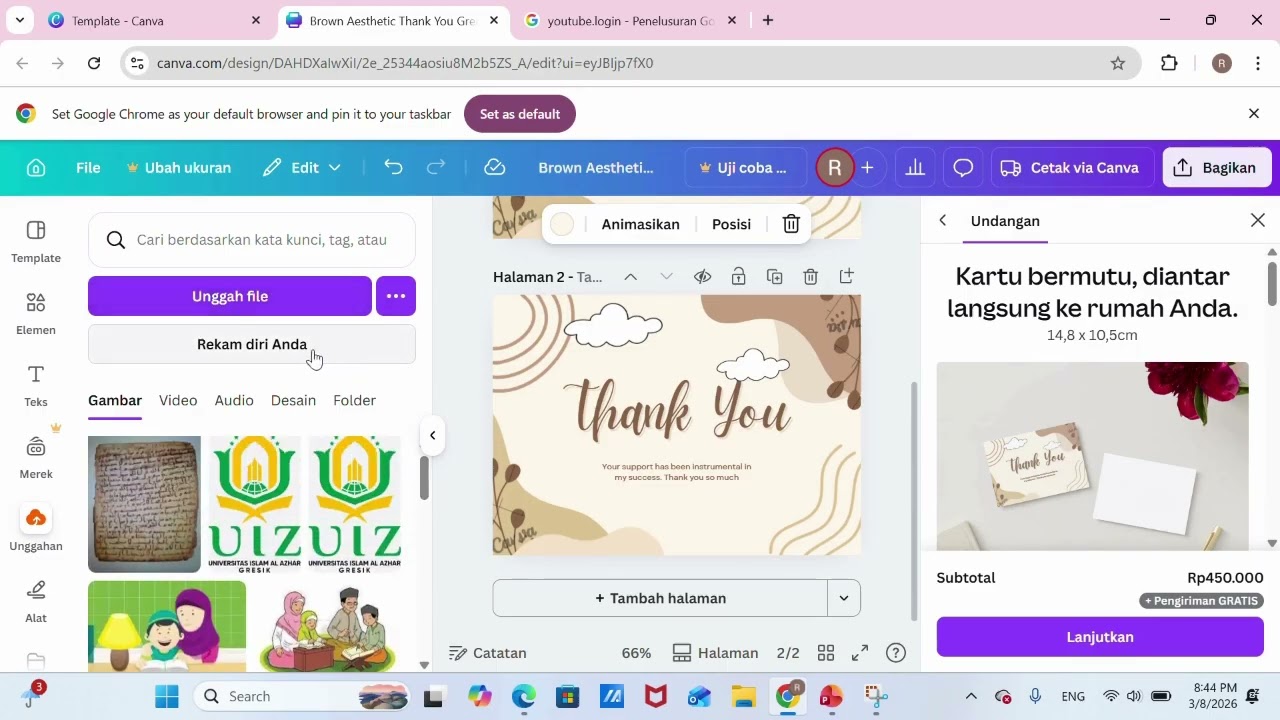The height and width of the screenshot is (720, 1280).
Task: Move page 2 up with chevron
Action: tap(630, 276)
